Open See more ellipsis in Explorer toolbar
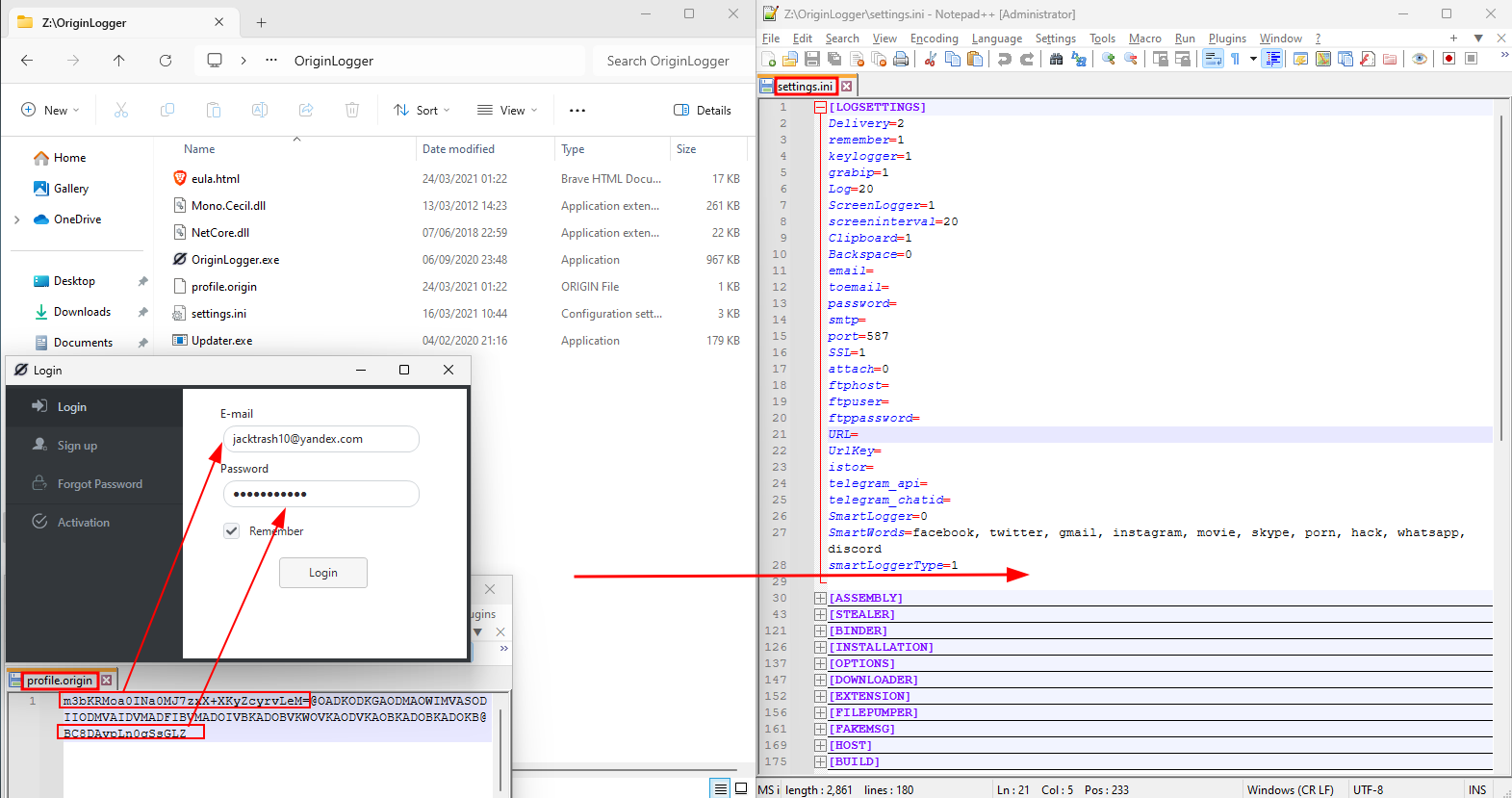 577,110
